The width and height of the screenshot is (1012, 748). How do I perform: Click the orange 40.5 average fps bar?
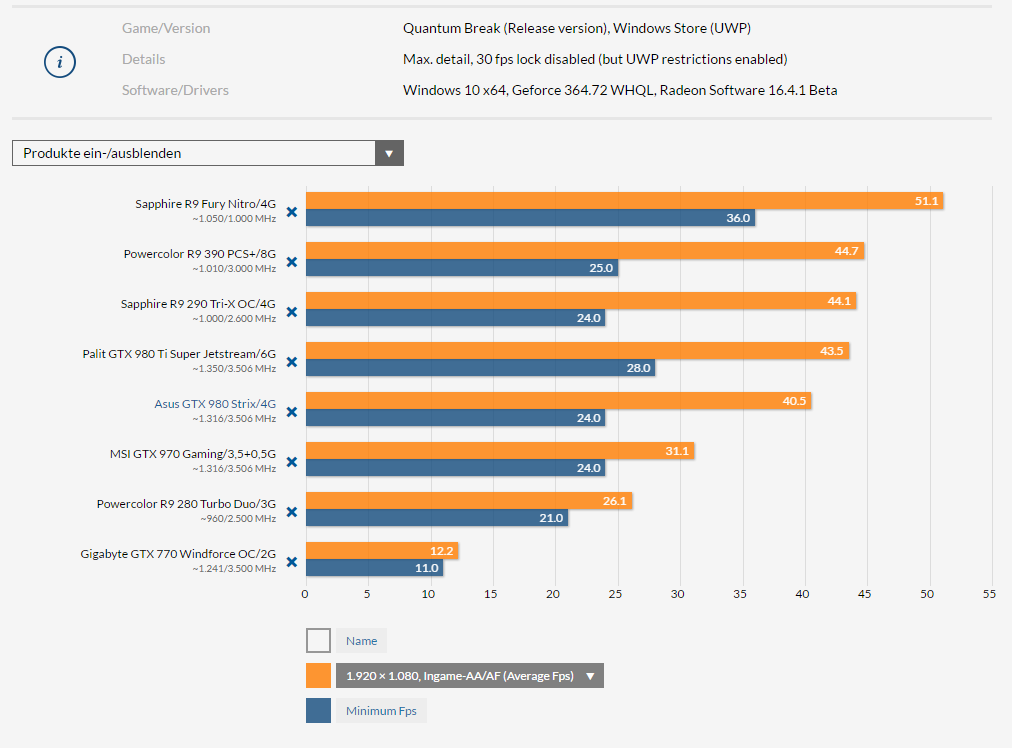(559, 401)
